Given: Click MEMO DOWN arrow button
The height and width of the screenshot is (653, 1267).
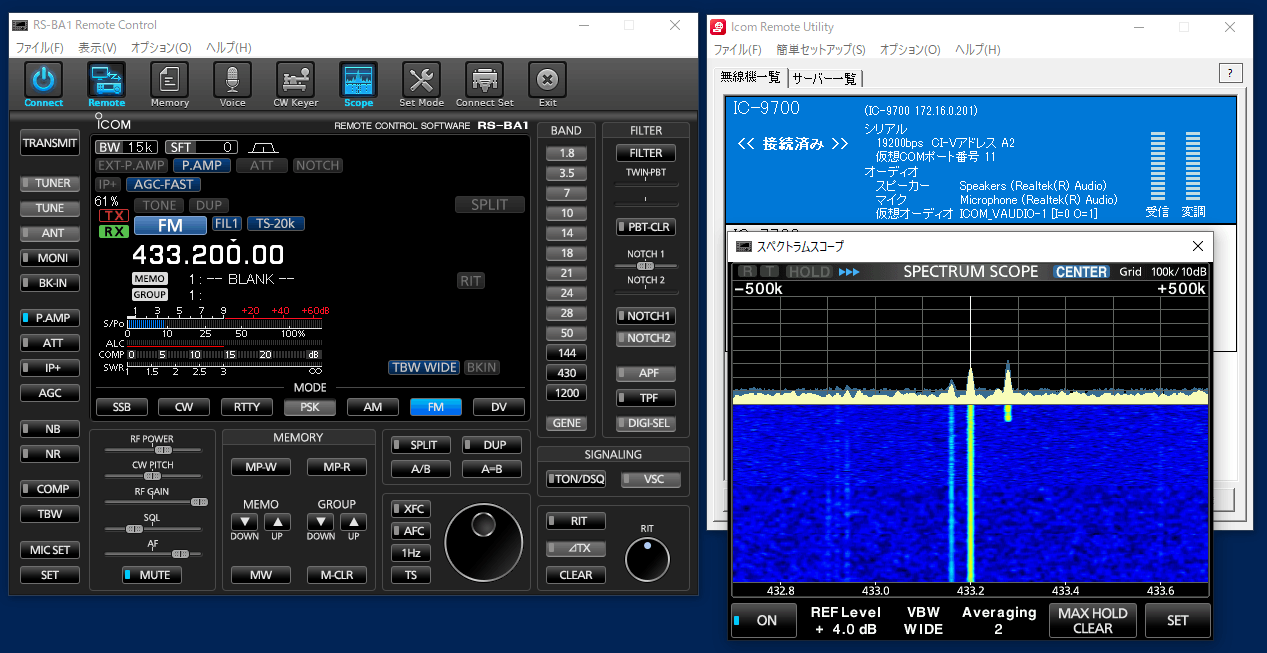Looking at the screenshot, I should (x=244, y=522).
